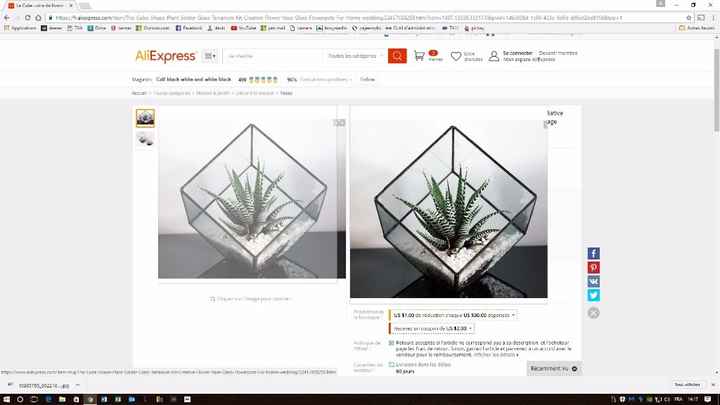Close the social share panel round button
720x405 pixels.
593,313
